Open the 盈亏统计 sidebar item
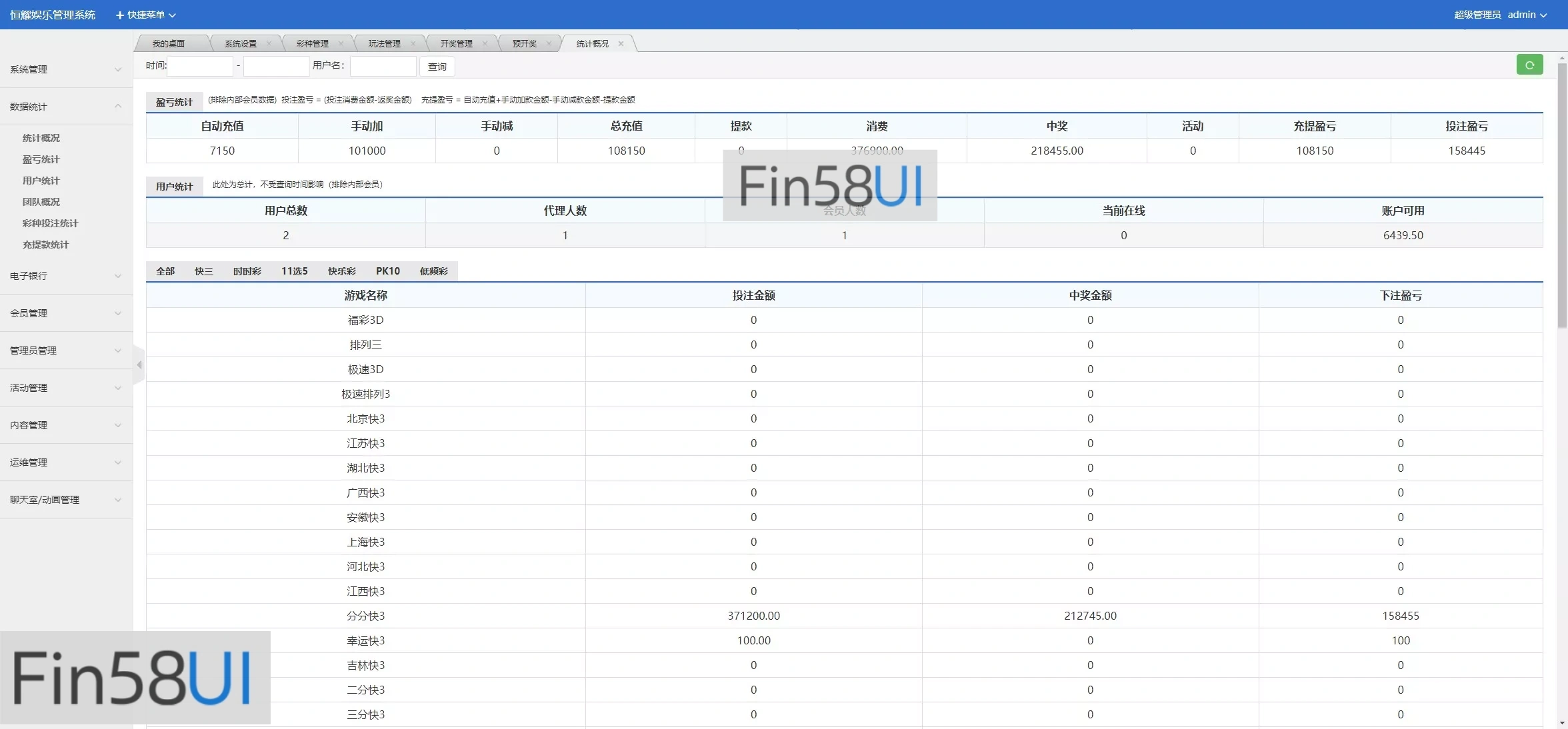Image resolution: width=1568 pixels, height=729 pixels. tap(41, 159)
